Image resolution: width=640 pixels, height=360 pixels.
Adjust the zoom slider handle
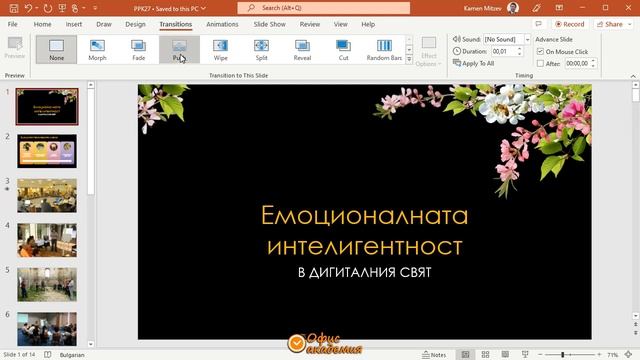click(562, 355)
